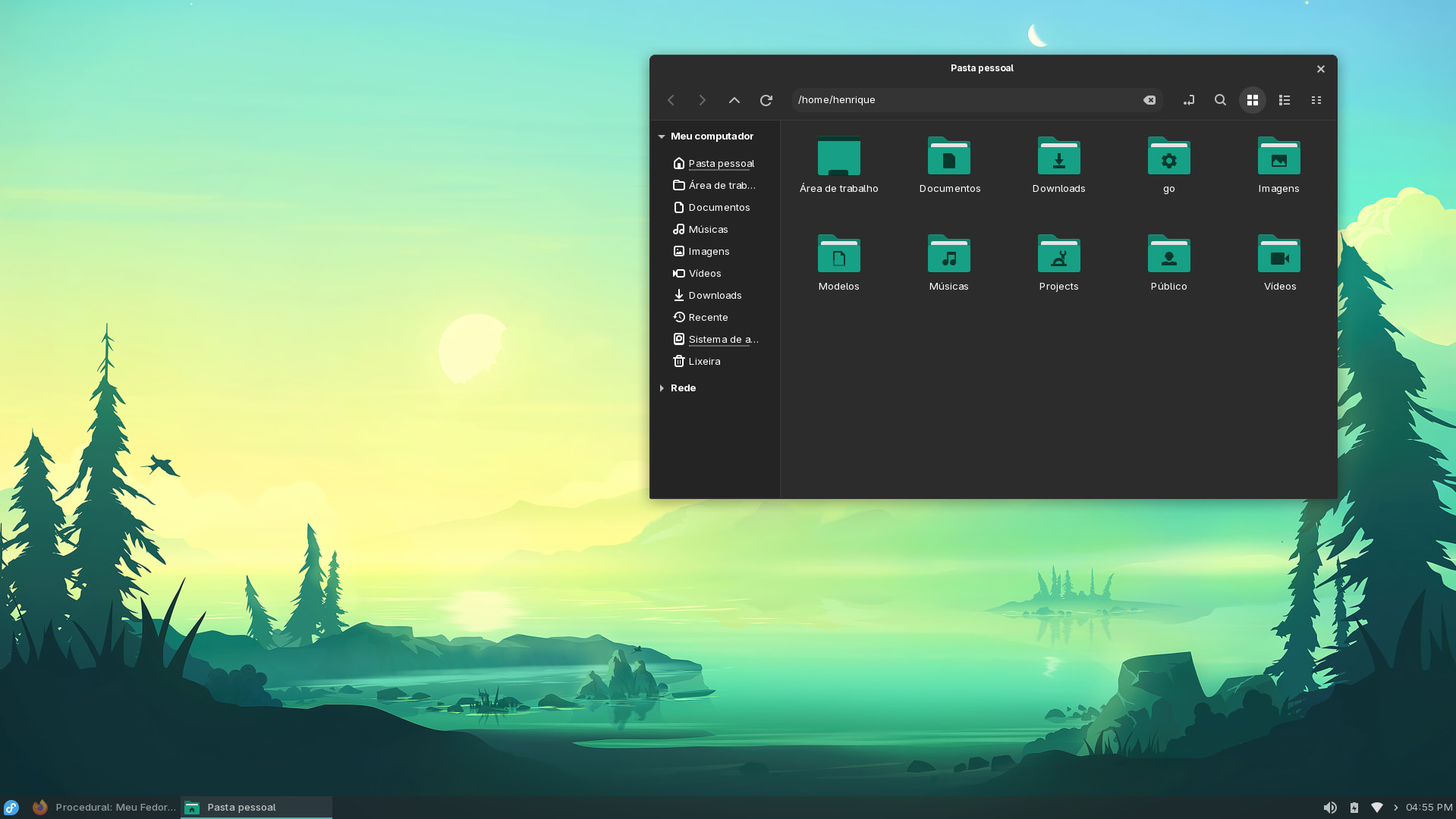Select the Público folder
Screen dimensions: 1456x819
1169,262
